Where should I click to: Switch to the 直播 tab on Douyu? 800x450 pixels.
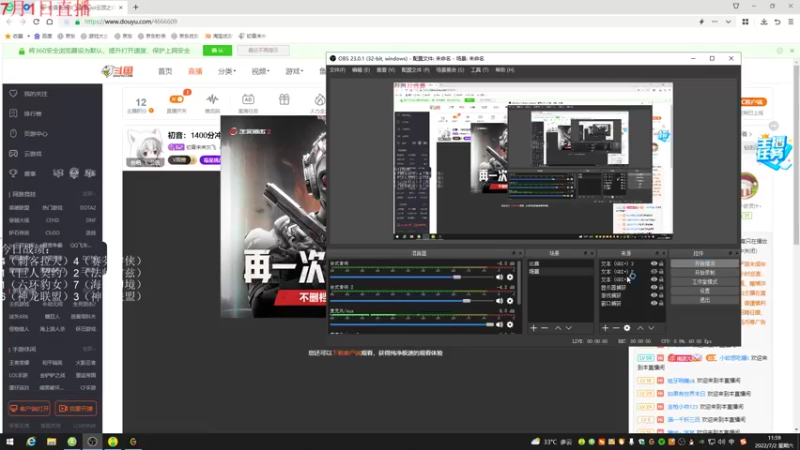pyautogui.click(x=195, y=71)
